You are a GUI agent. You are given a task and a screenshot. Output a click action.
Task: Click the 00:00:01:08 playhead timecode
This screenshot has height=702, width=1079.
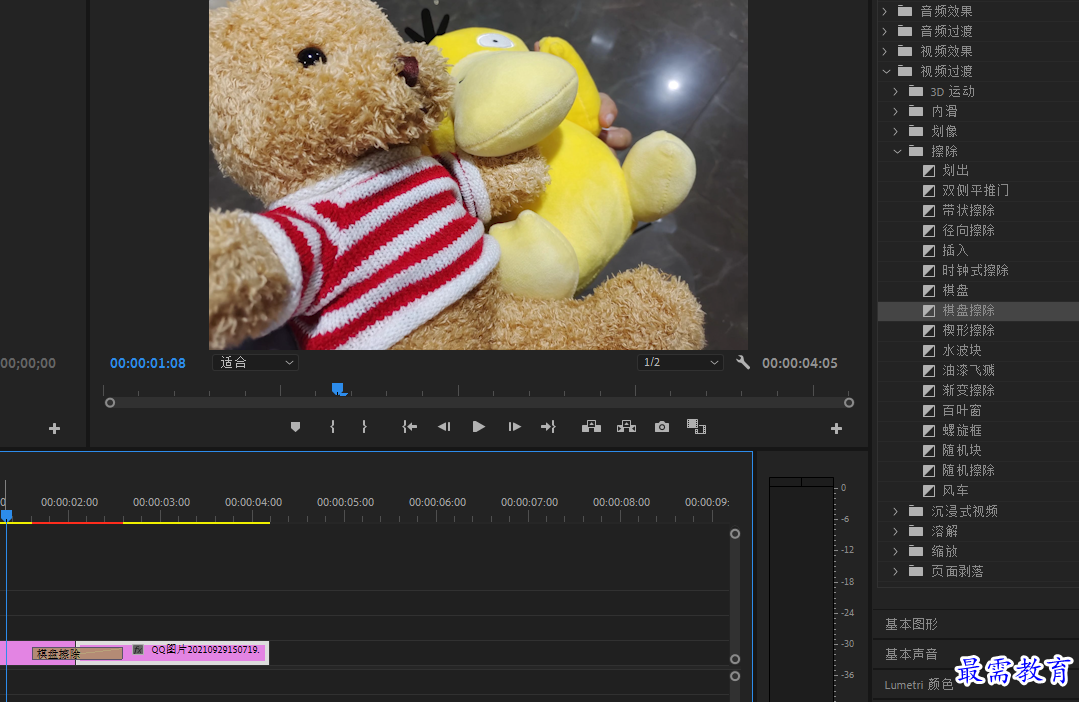[x=148, y=363]
